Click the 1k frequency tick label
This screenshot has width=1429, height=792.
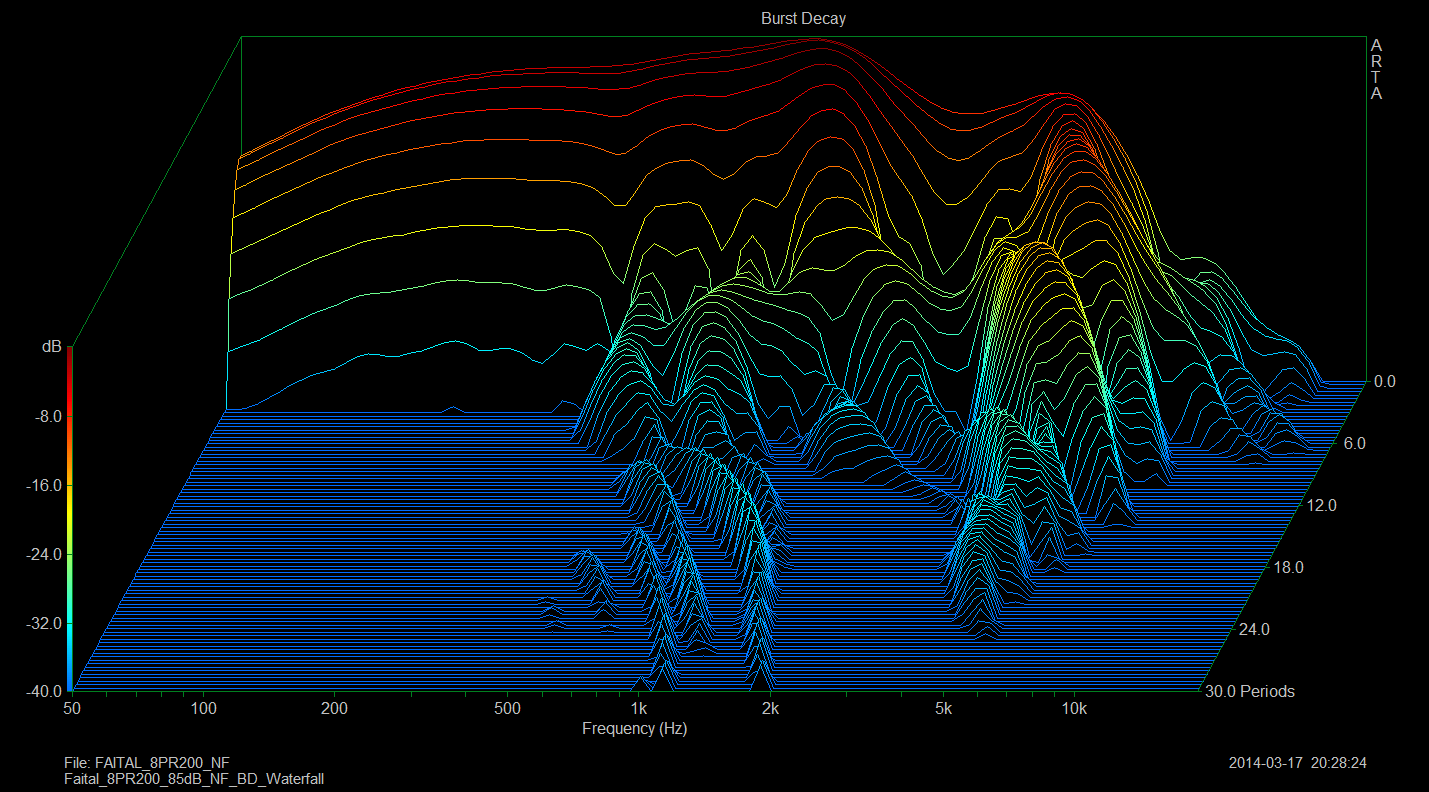click(639, 709)
